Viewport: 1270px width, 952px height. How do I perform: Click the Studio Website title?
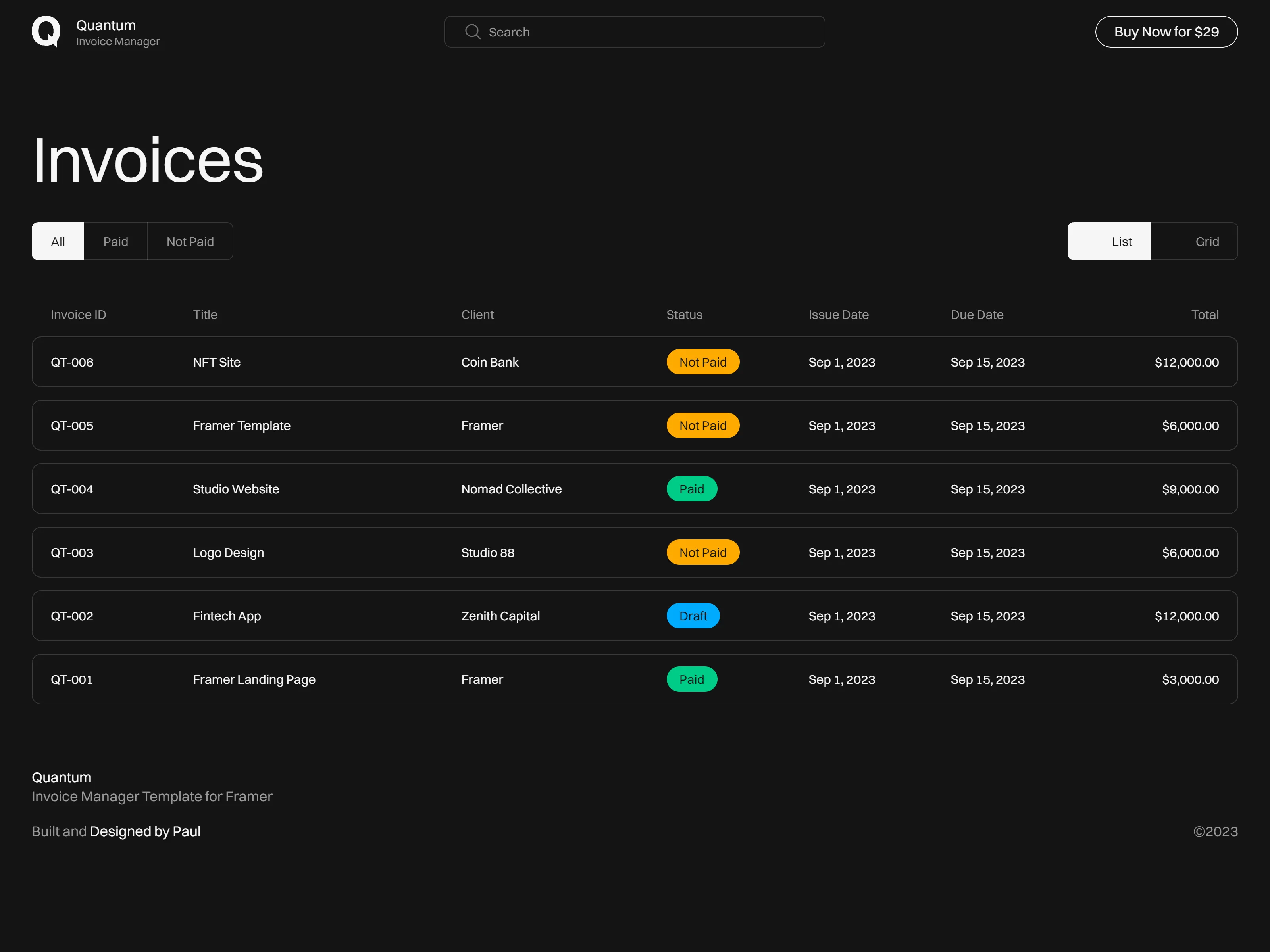pos(236,489)
